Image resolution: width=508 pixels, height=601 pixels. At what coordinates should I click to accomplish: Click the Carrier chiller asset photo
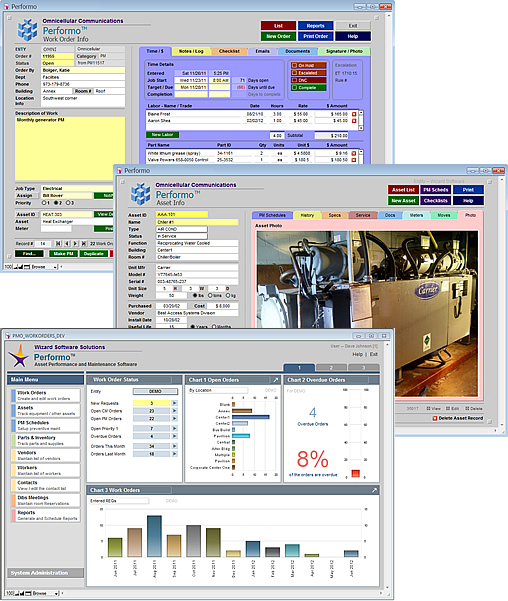click(367, 314)
